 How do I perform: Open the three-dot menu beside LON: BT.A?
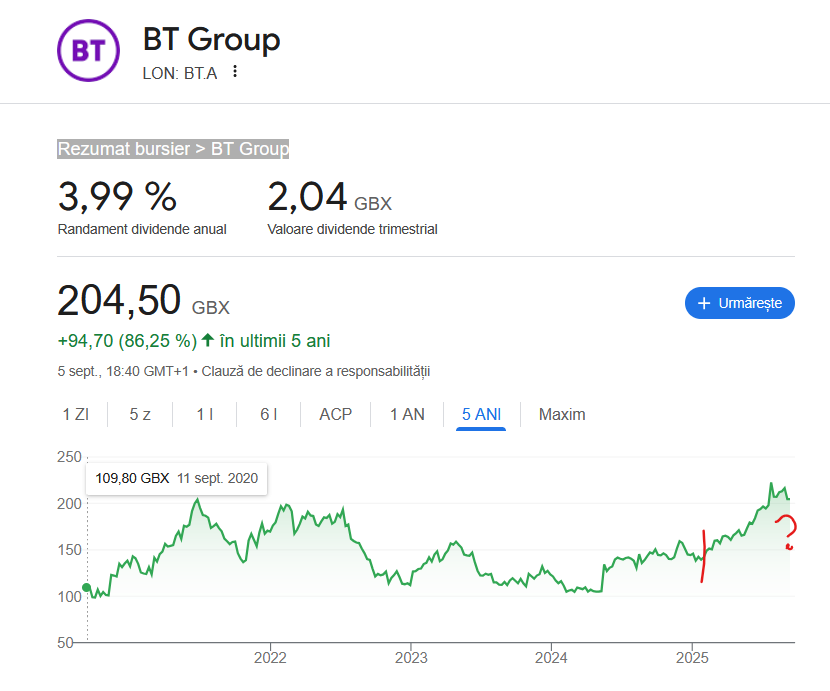(x=235, y=72)
